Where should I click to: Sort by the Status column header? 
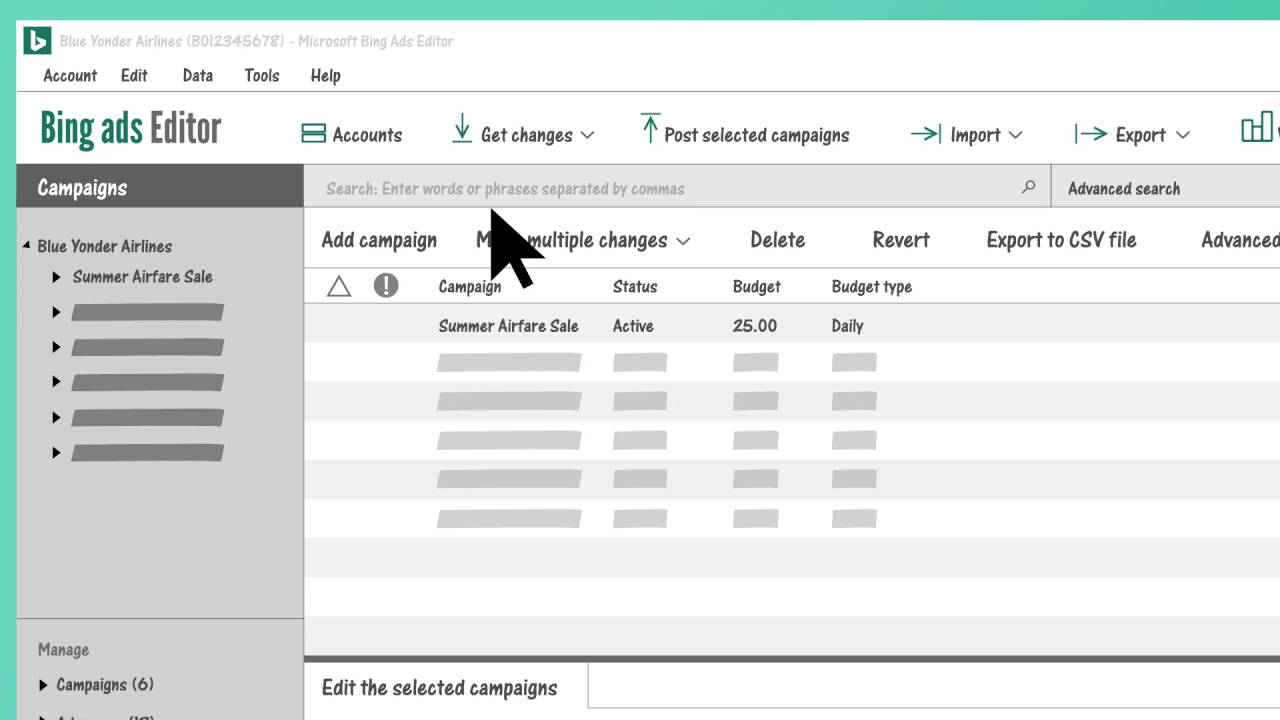point(635,287)
